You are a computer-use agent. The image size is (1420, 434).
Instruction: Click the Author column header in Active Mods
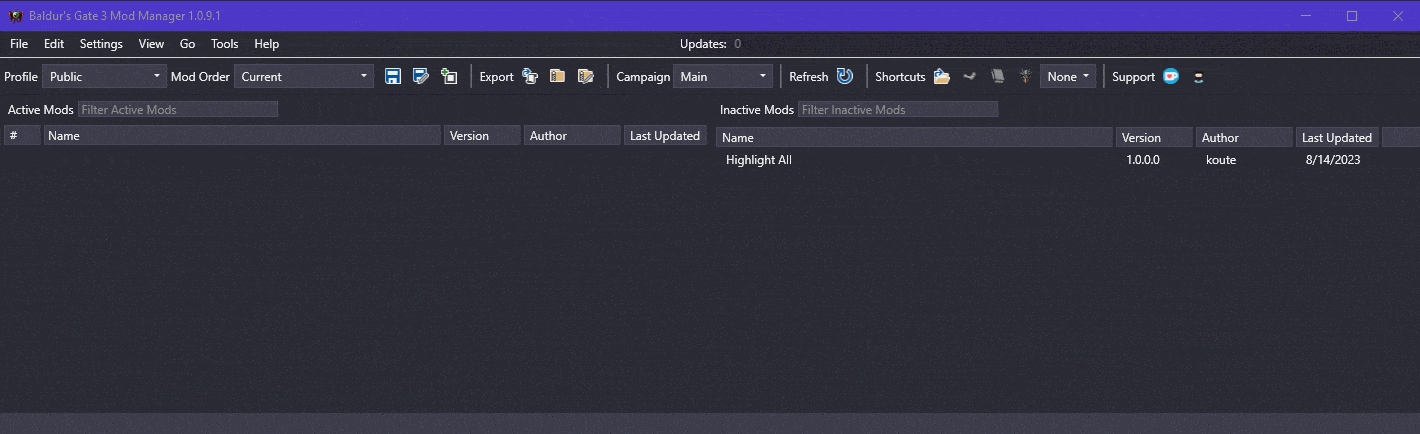[x=571, y=136]
